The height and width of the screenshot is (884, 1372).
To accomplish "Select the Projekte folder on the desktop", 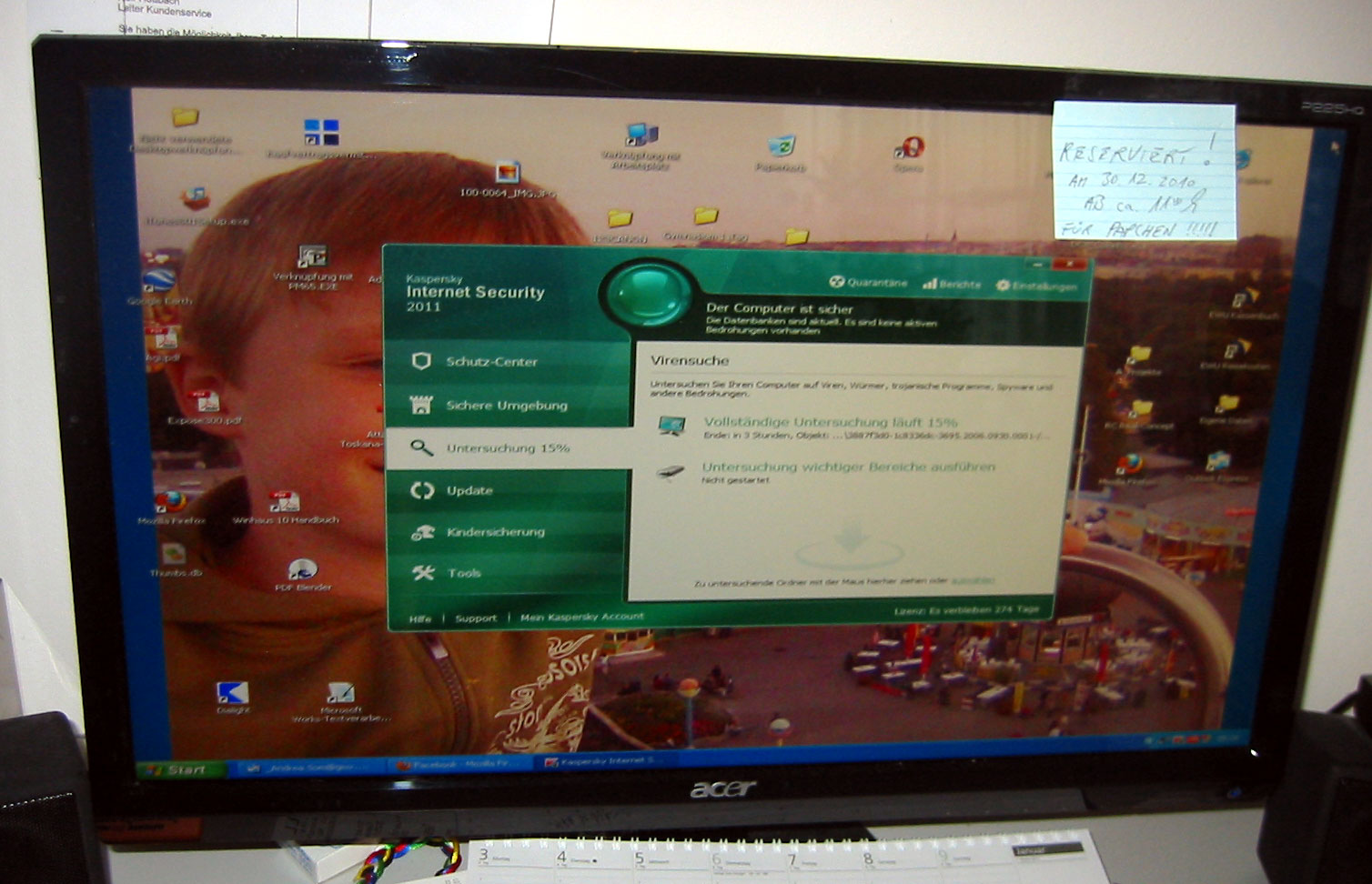I will click(1138, 360).
